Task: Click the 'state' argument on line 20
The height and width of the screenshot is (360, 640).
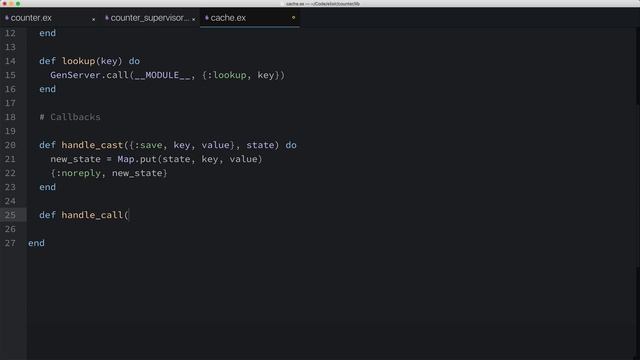Action: pos(260,145)
